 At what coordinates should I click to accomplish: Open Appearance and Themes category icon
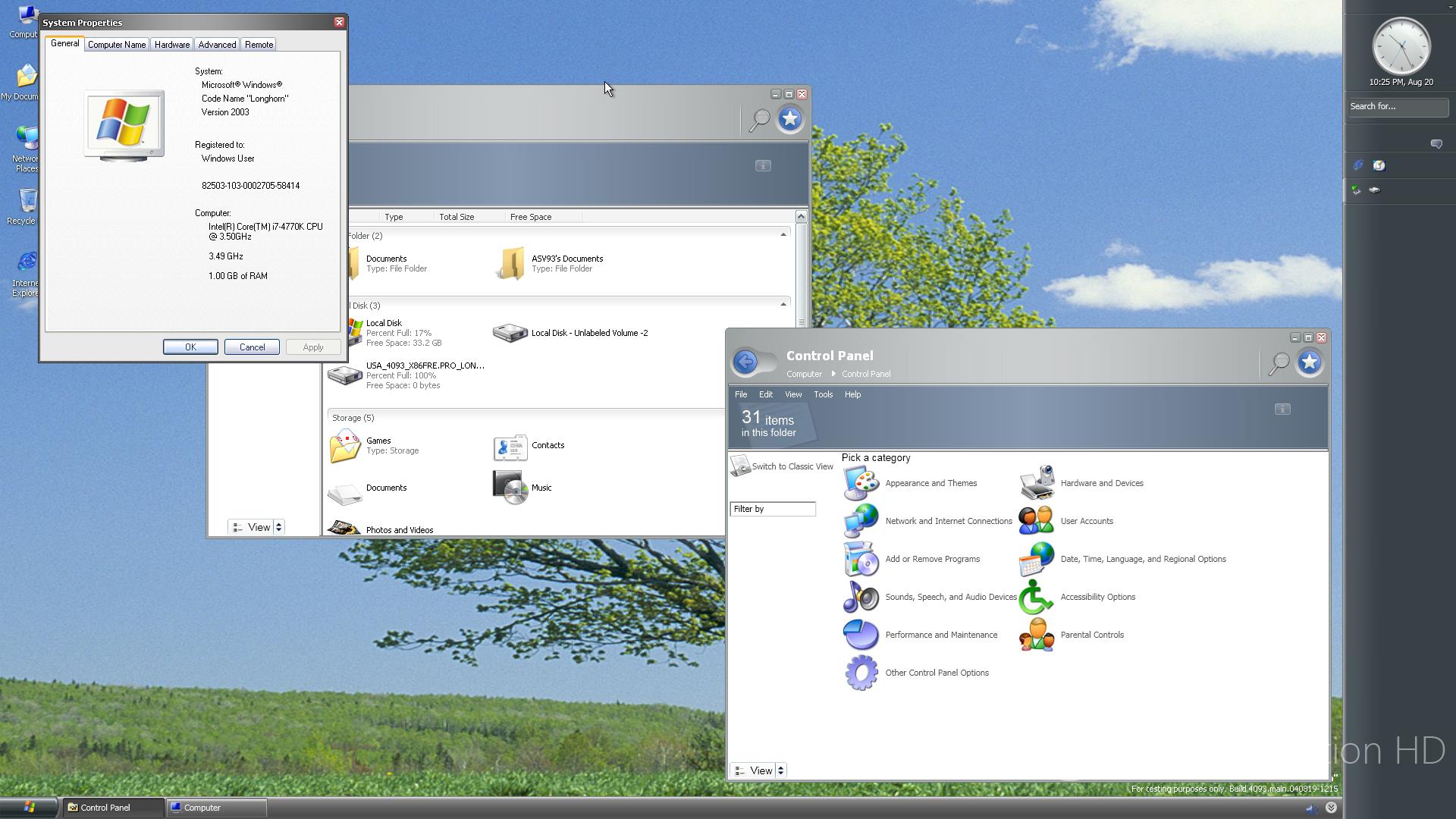tap(861, 483)
